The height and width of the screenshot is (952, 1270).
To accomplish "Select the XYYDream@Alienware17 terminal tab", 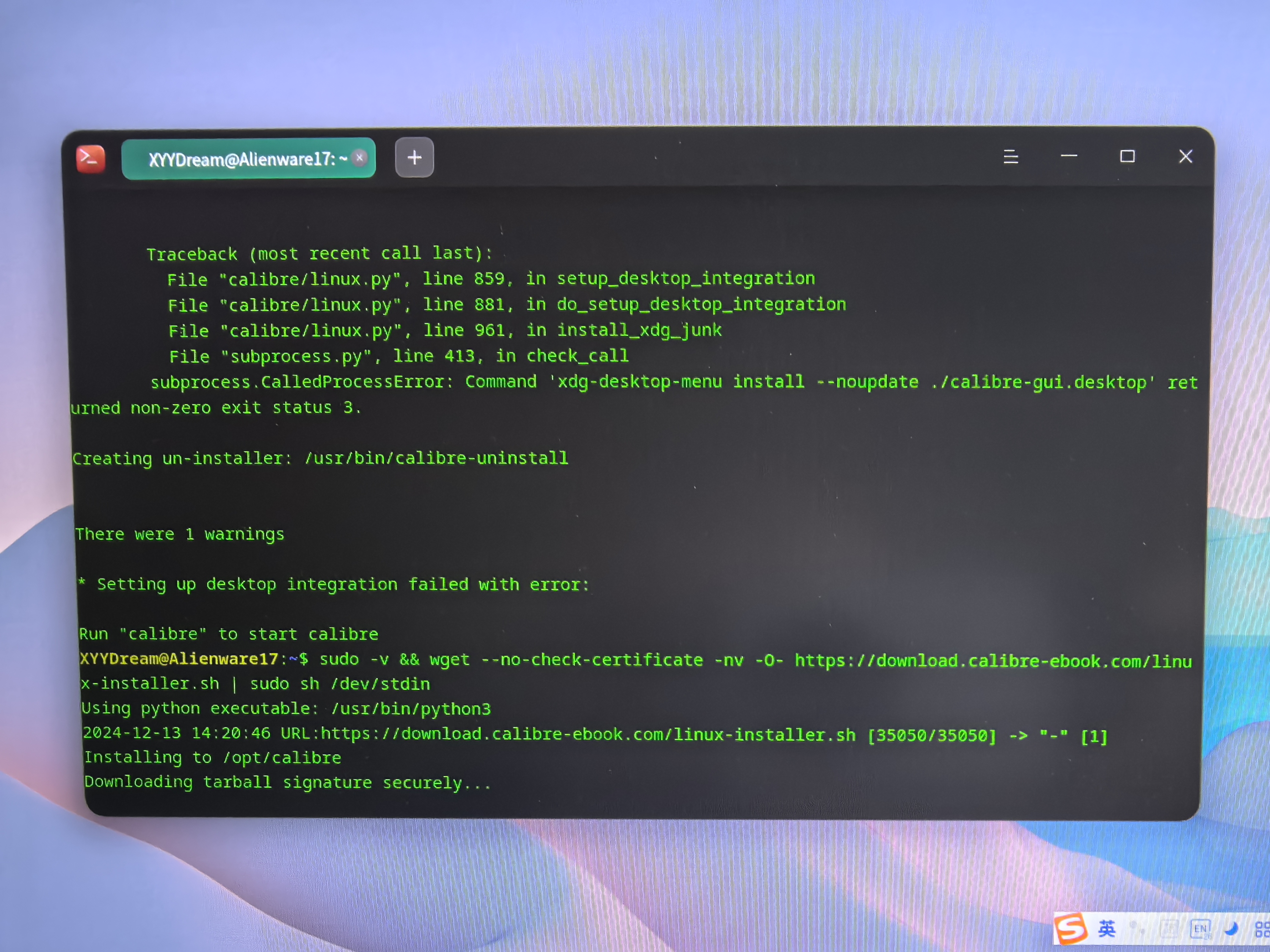I will pos(248,158).
